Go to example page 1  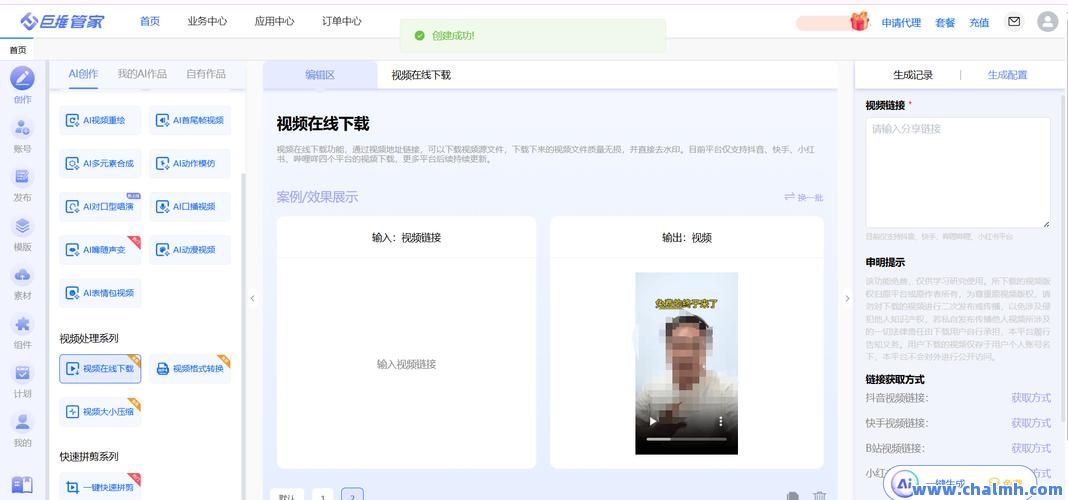click(323, 495)
